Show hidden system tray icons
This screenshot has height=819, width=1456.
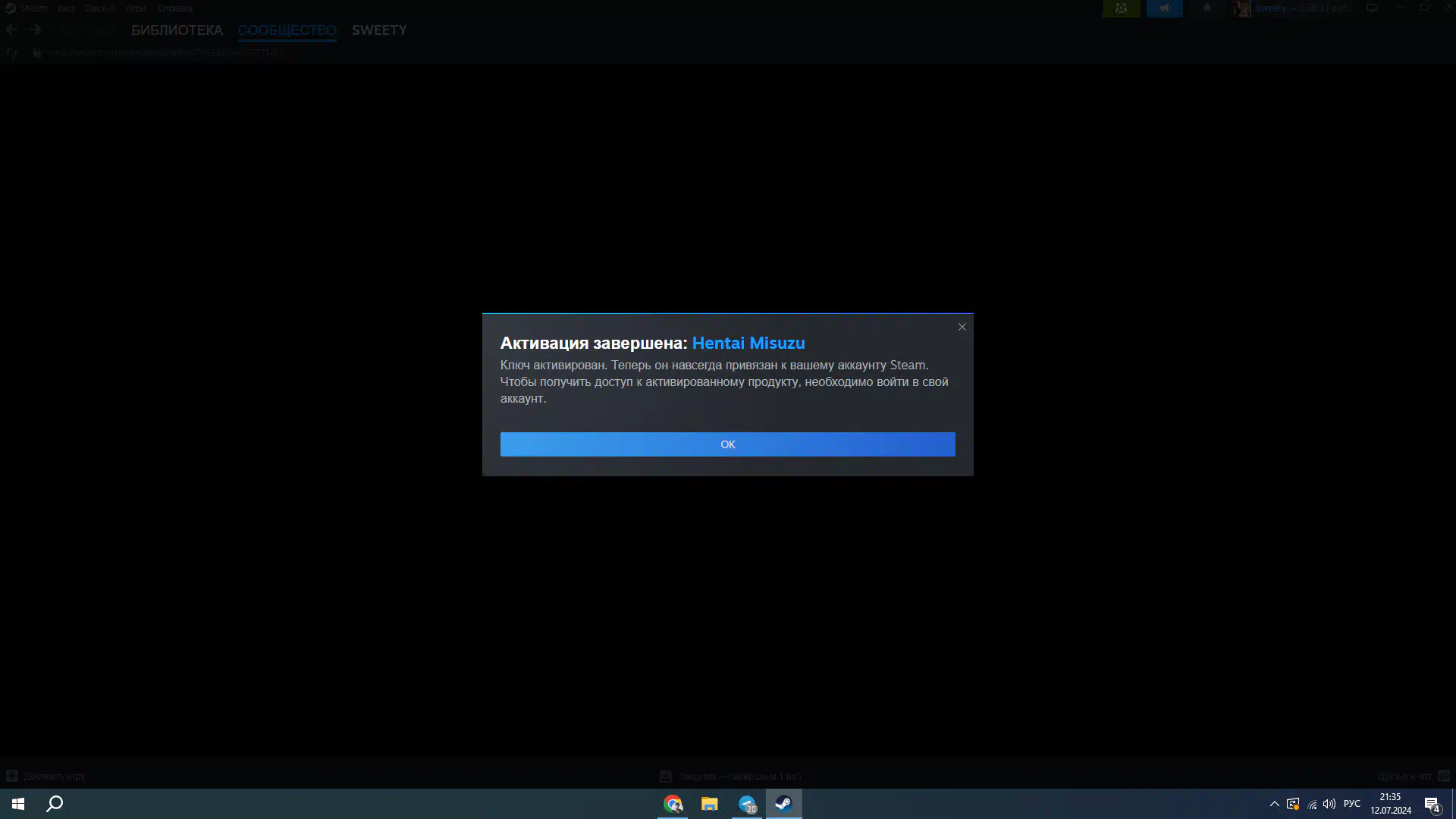tap(1275, 804)
